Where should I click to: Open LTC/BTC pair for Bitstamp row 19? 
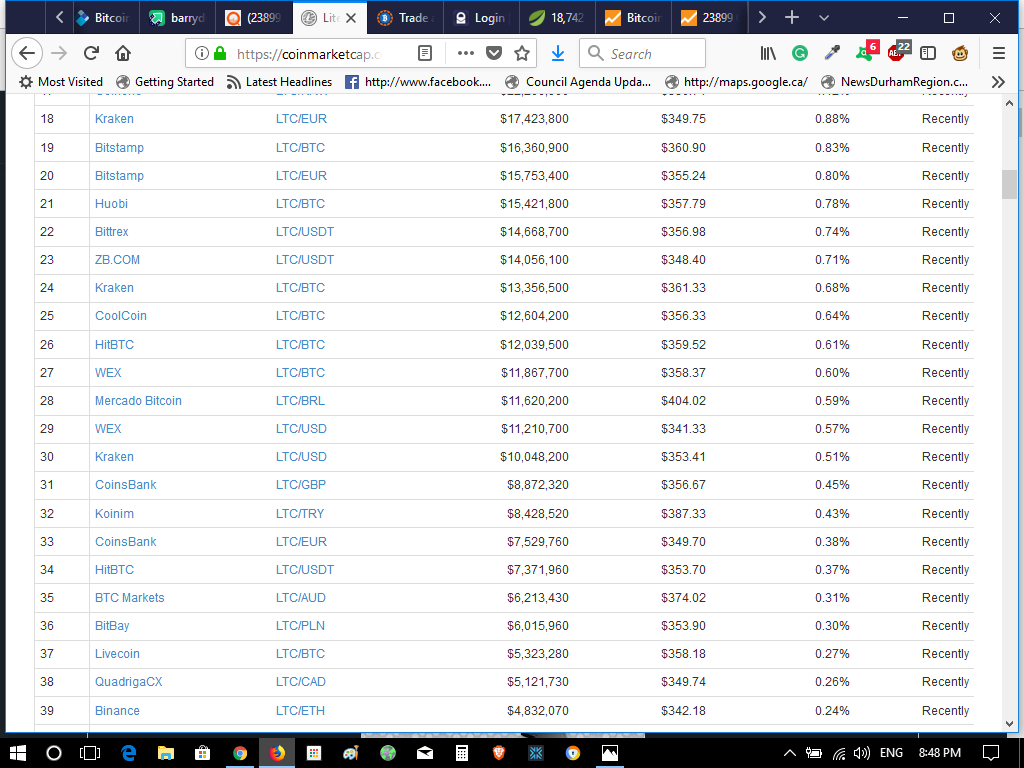point(300,148)
